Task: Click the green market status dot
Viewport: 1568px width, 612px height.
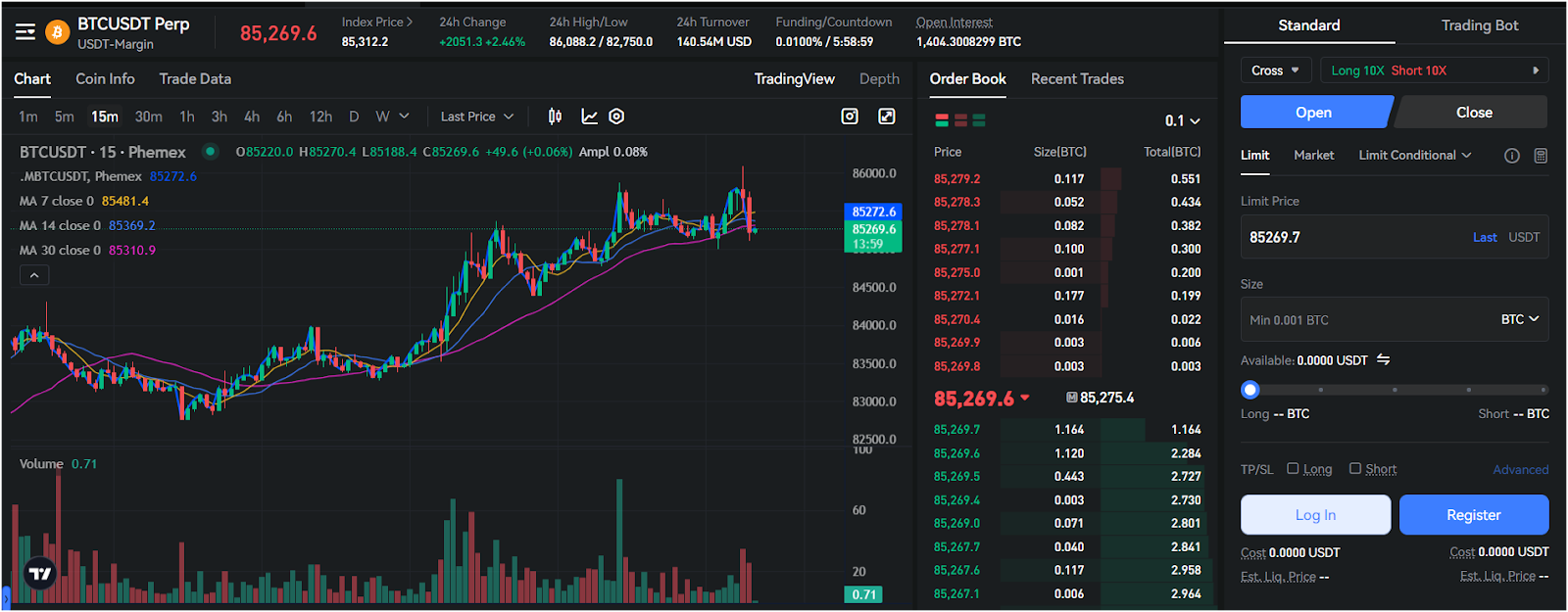Action: (210, 152)
